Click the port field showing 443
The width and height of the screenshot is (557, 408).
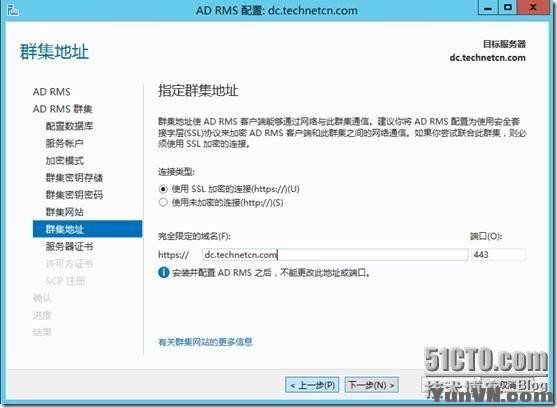pos(498,255)
